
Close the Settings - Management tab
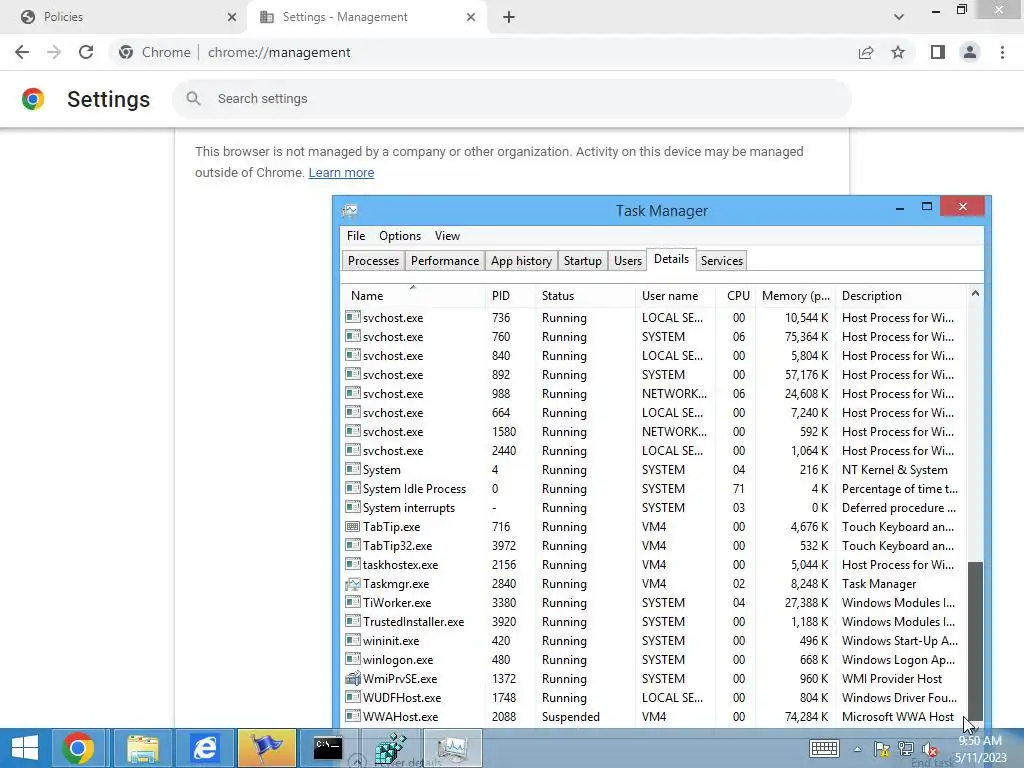click(x=471, y=17)
